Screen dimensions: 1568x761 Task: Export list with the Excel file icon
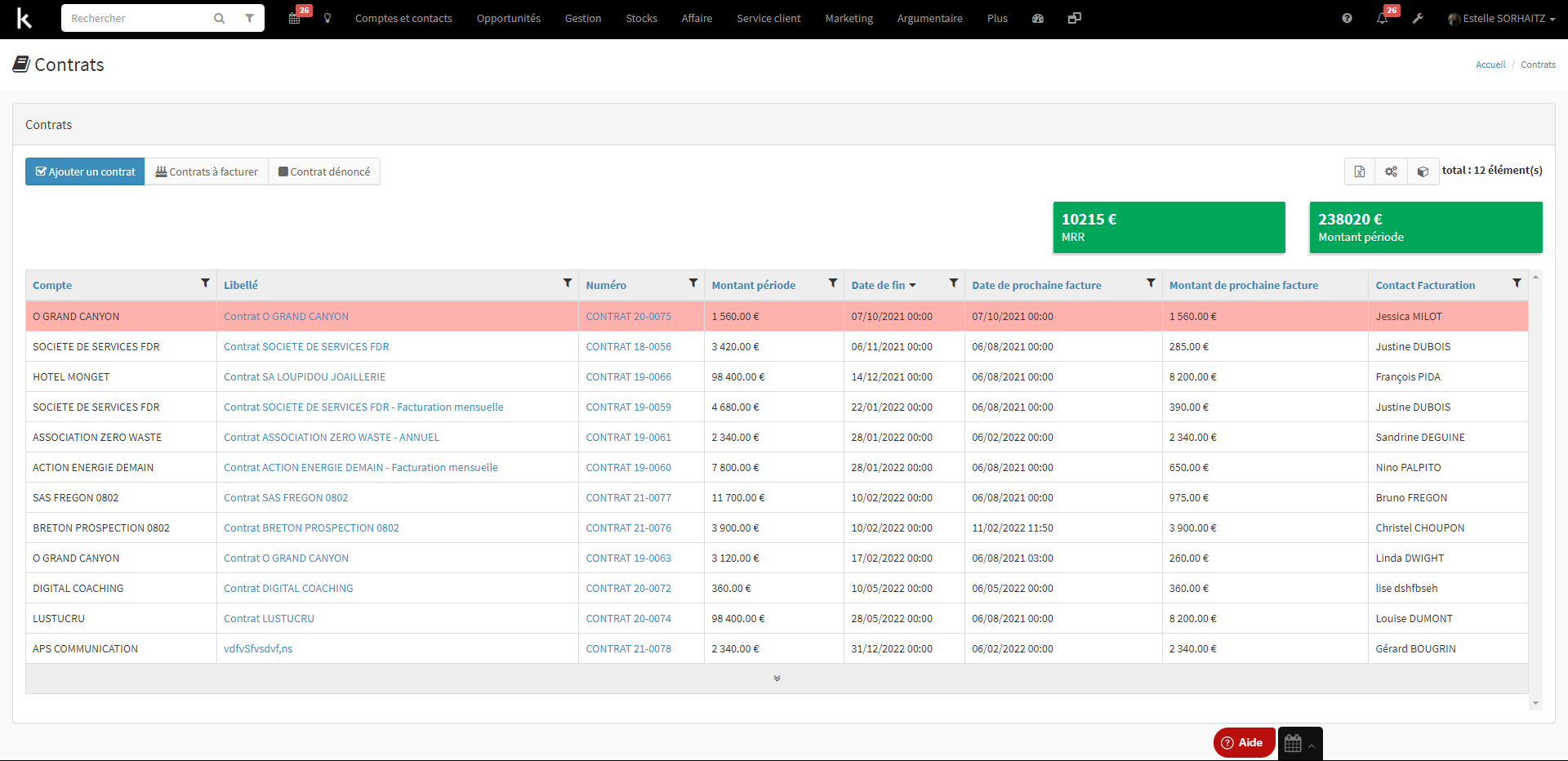(1360, 171)
